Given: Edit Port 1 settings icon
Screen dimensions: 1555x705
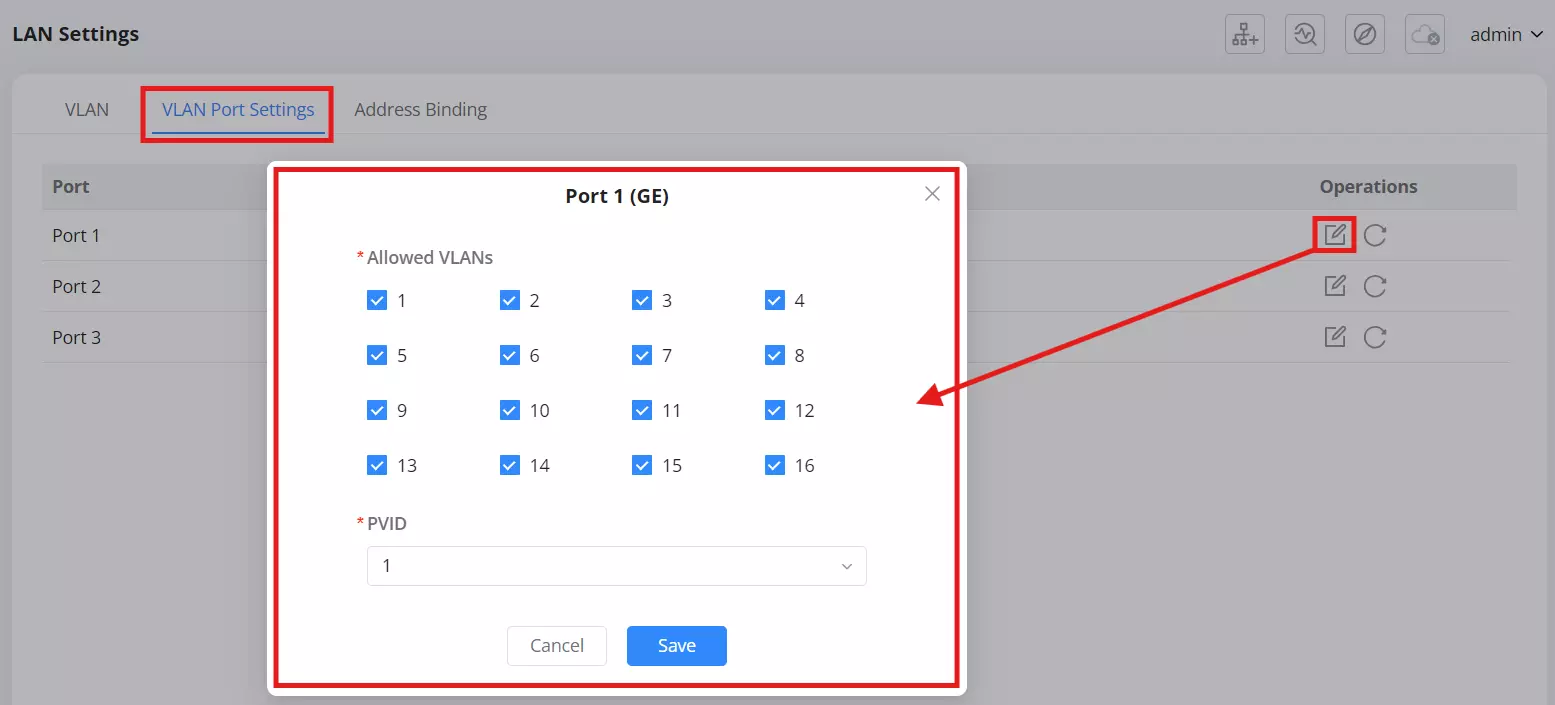Looking at the screenshot, I should pyautogui.click(x=1334, y=235).
